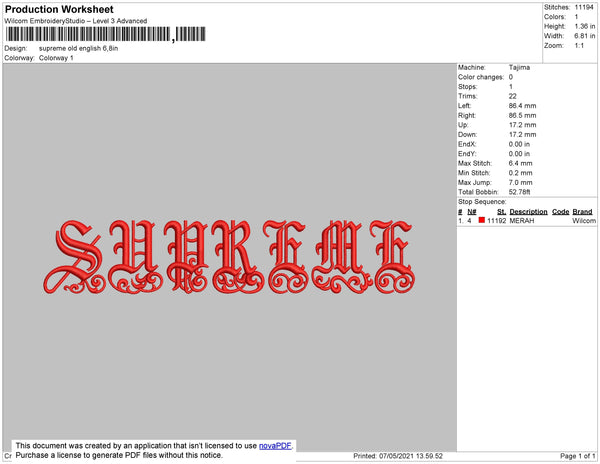Select the Machine value Tajima
The image size is (600, 464).
tap(519, 67)
